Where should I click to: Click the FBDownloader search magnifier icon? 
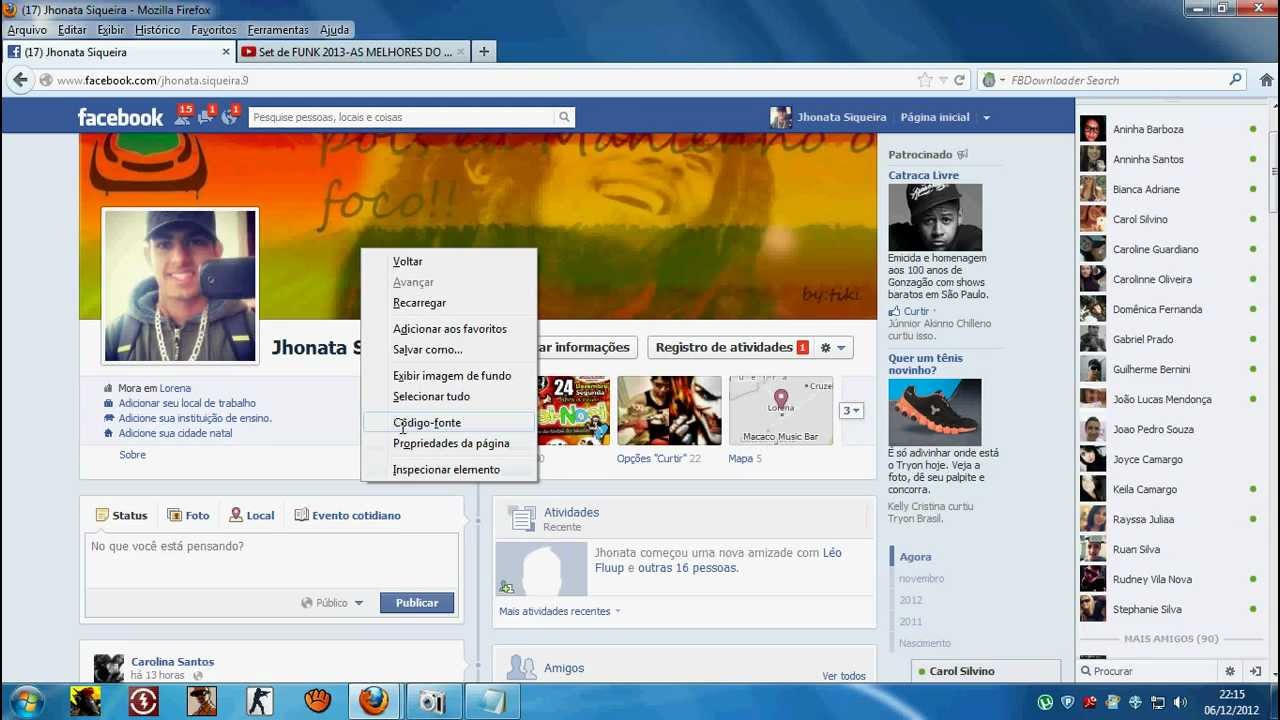(x=1235, y=80)
